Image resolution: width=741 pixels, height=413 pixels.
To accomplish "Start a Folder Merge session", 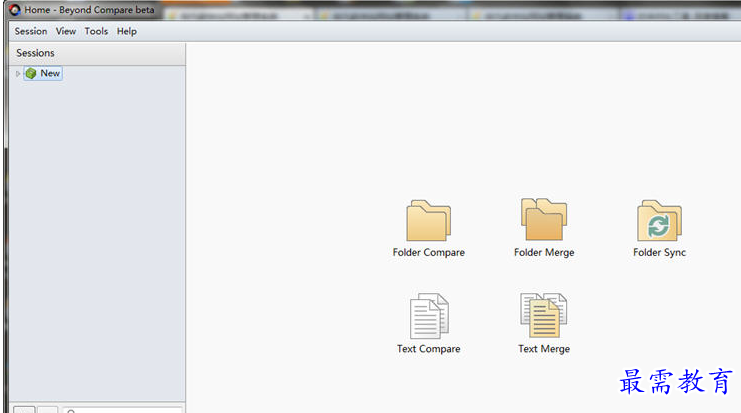I will [544, 229].
